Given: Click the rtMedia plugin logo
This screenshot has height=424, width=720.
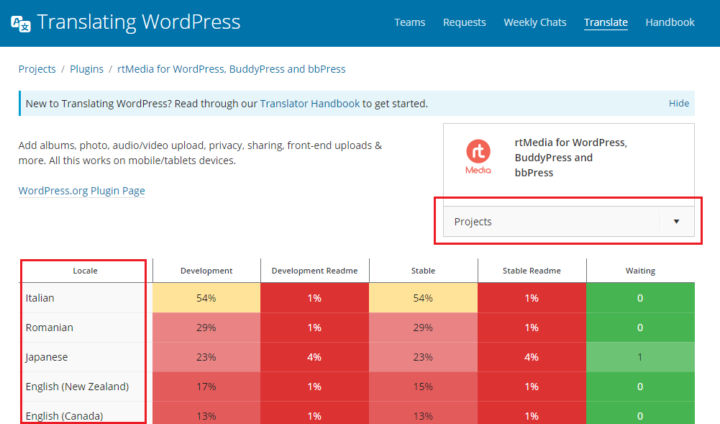Looking at the screenshot, I should point(479,157).
